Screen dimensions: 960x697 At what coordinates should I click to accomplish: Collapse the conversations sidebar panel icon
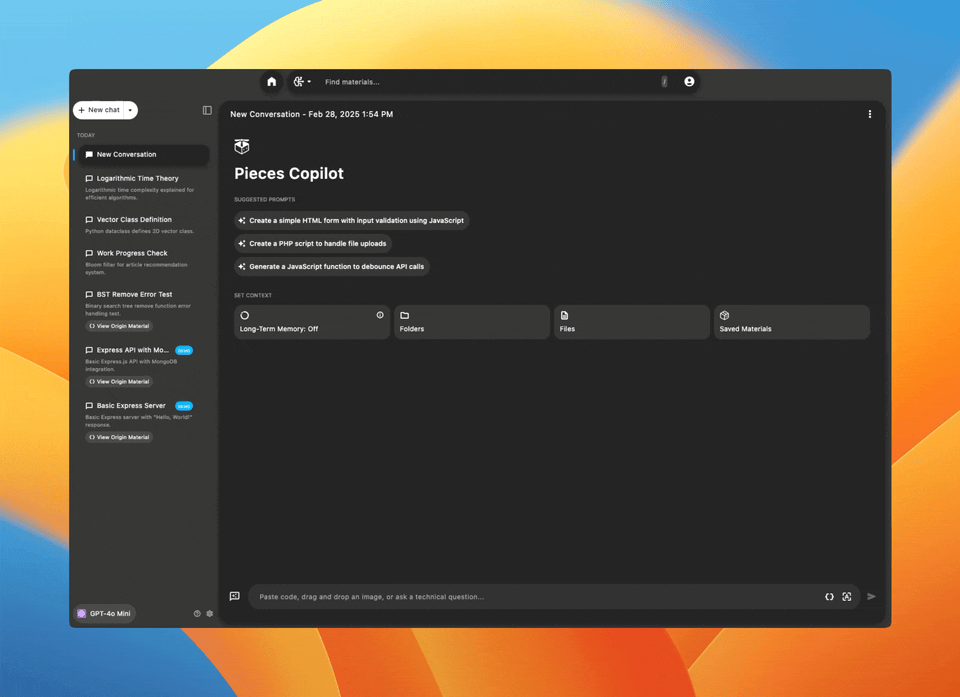[207, 110]
